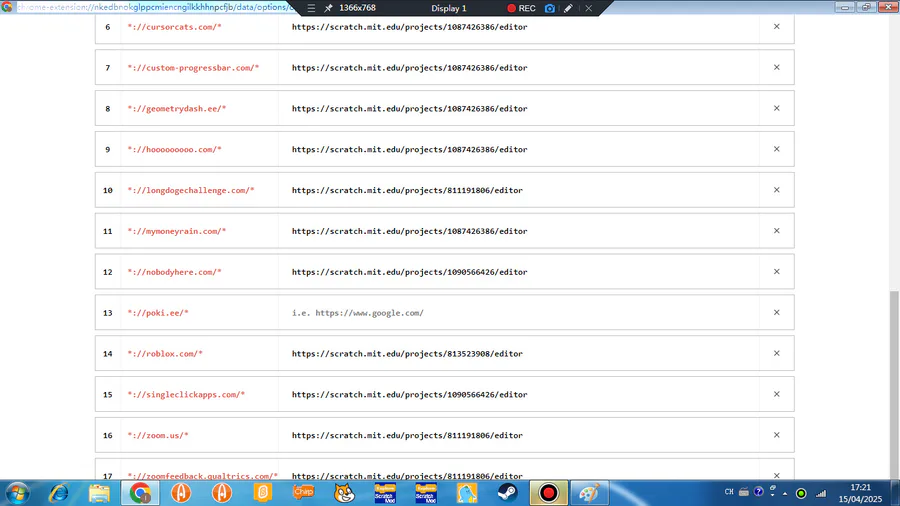The width and height of the screenshot is (900, 506).
Task: Open the Windows Start menu
Action: click(17, 493)
